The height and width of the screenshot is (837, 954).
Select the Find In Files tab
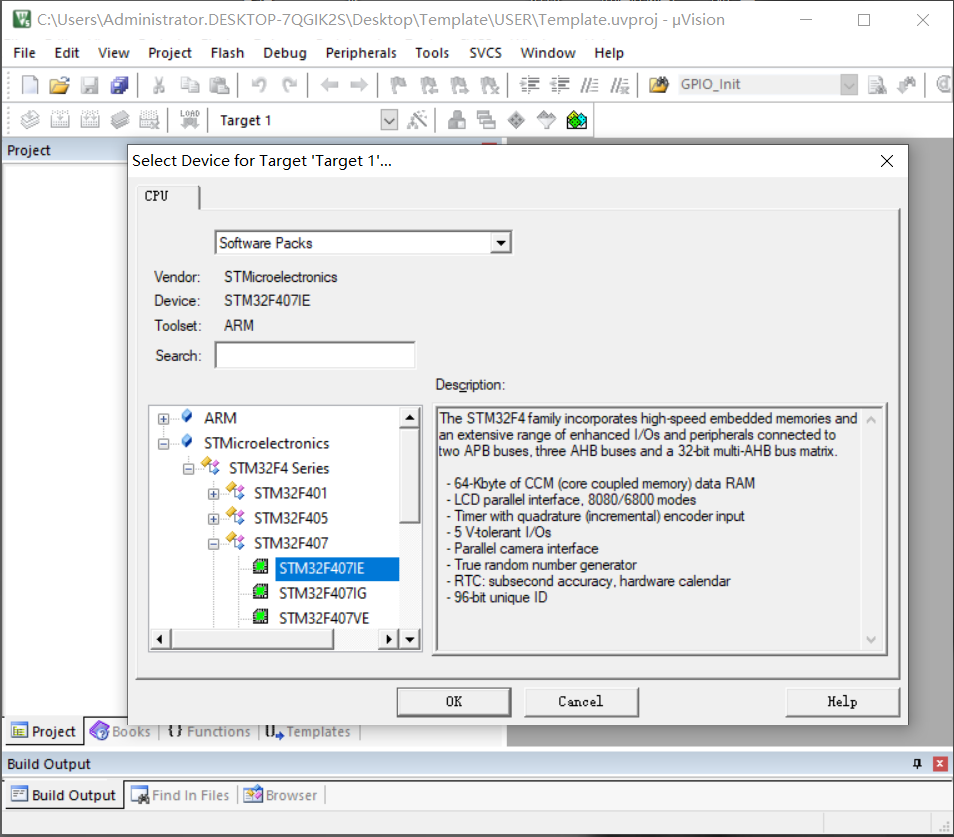(181, 795)
